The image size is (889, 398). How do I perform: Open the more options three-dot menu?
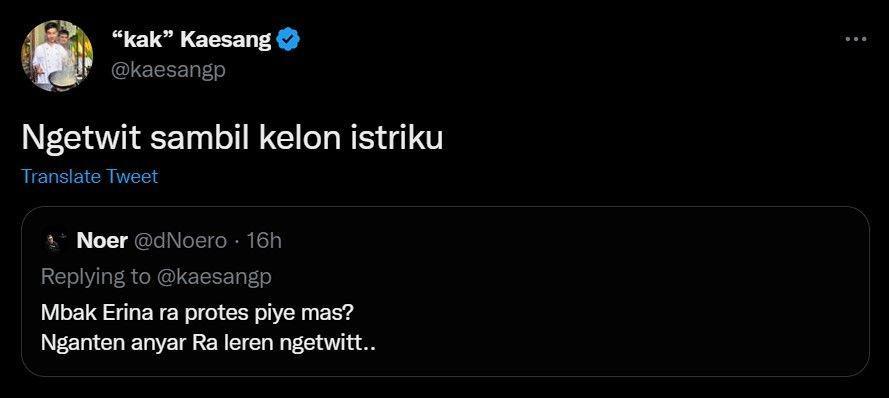[856, 39]
